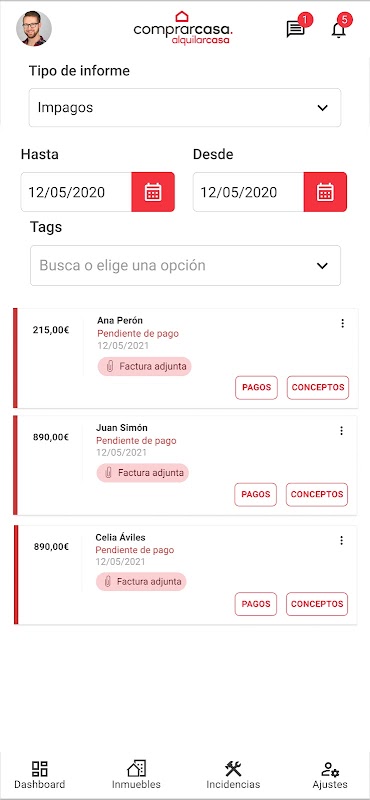Click the comprarcasa logo

click(183, 28)
